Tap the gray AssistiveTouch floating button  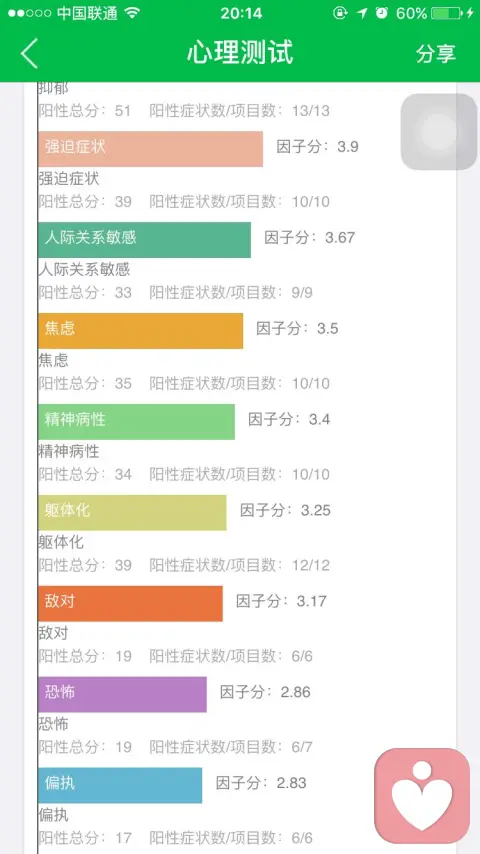coord(439,132)
